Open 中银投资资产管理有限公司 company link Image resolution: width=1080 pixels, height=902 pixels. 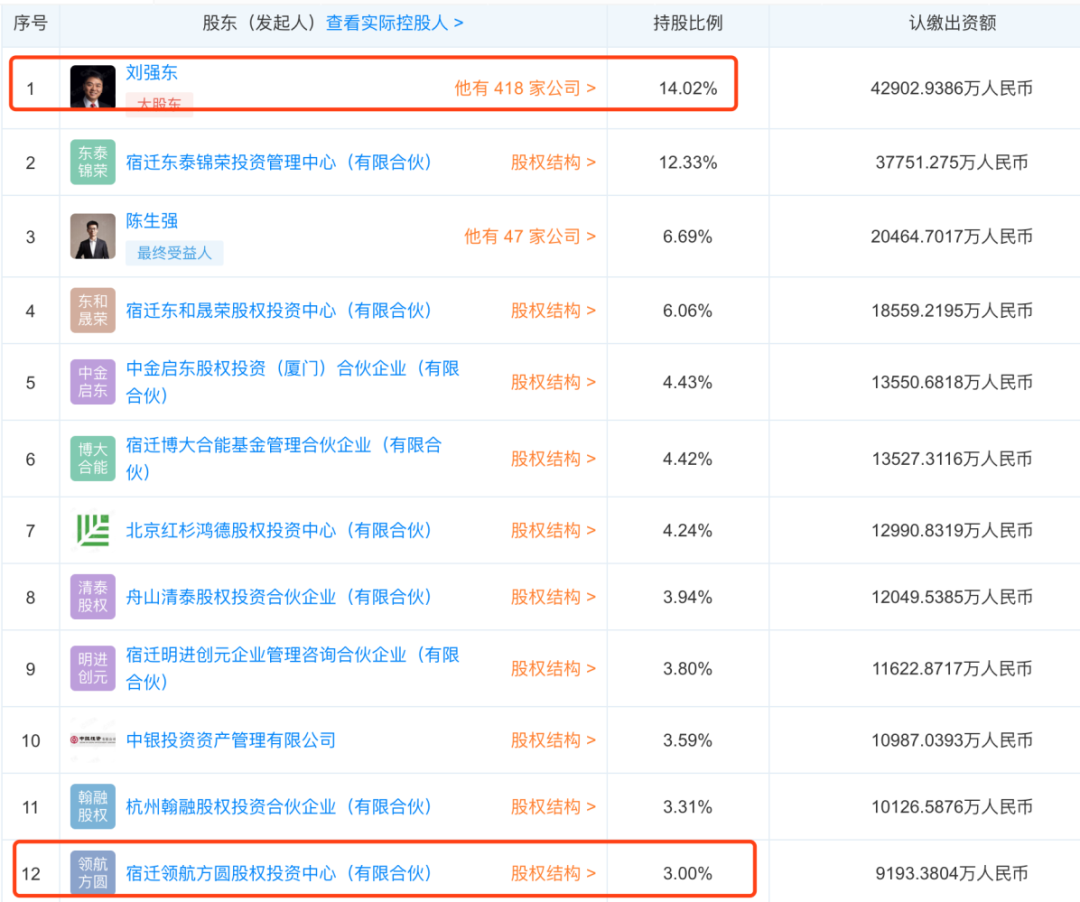coord(231,740)
